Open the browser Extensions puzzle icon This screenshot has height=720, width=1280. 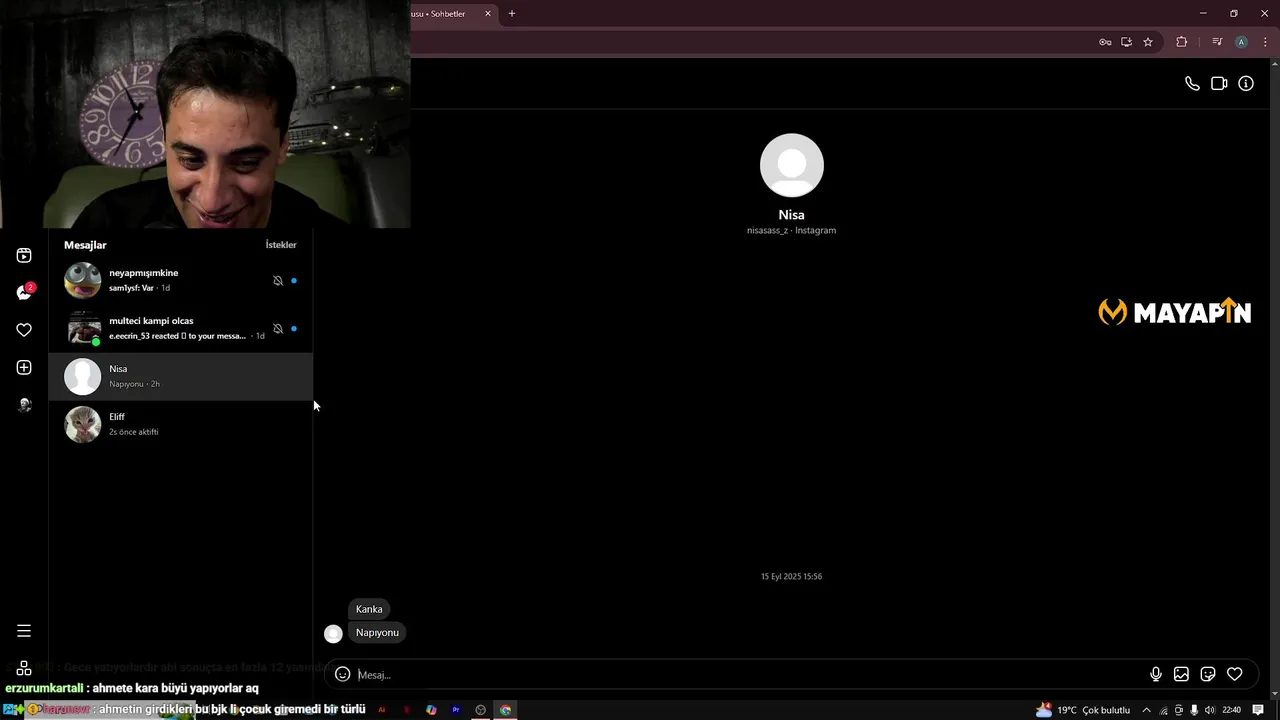1182,42
